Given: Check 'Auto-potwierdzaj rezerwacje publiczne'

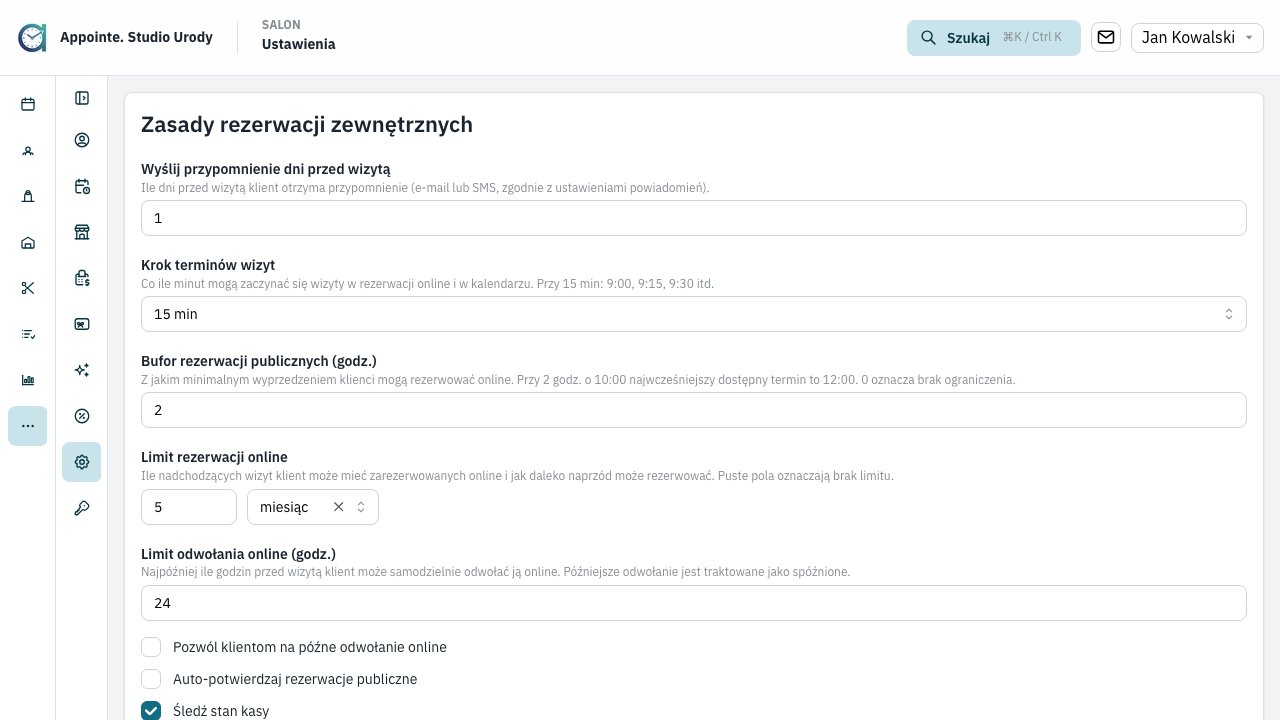Looking at the screenshot, I should (x=151, y=679).
